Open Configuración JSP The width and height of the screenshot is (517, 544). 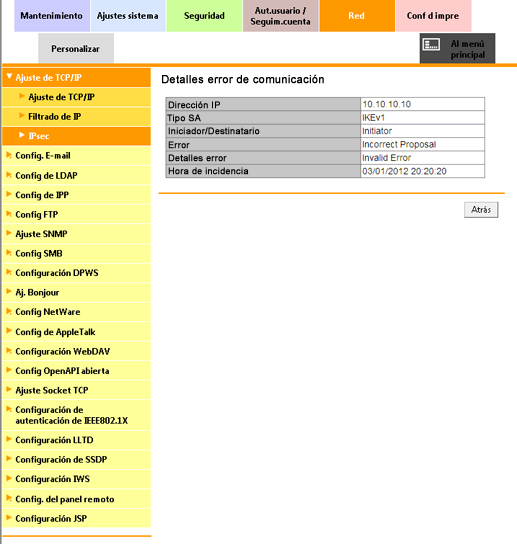pos(76,518)
